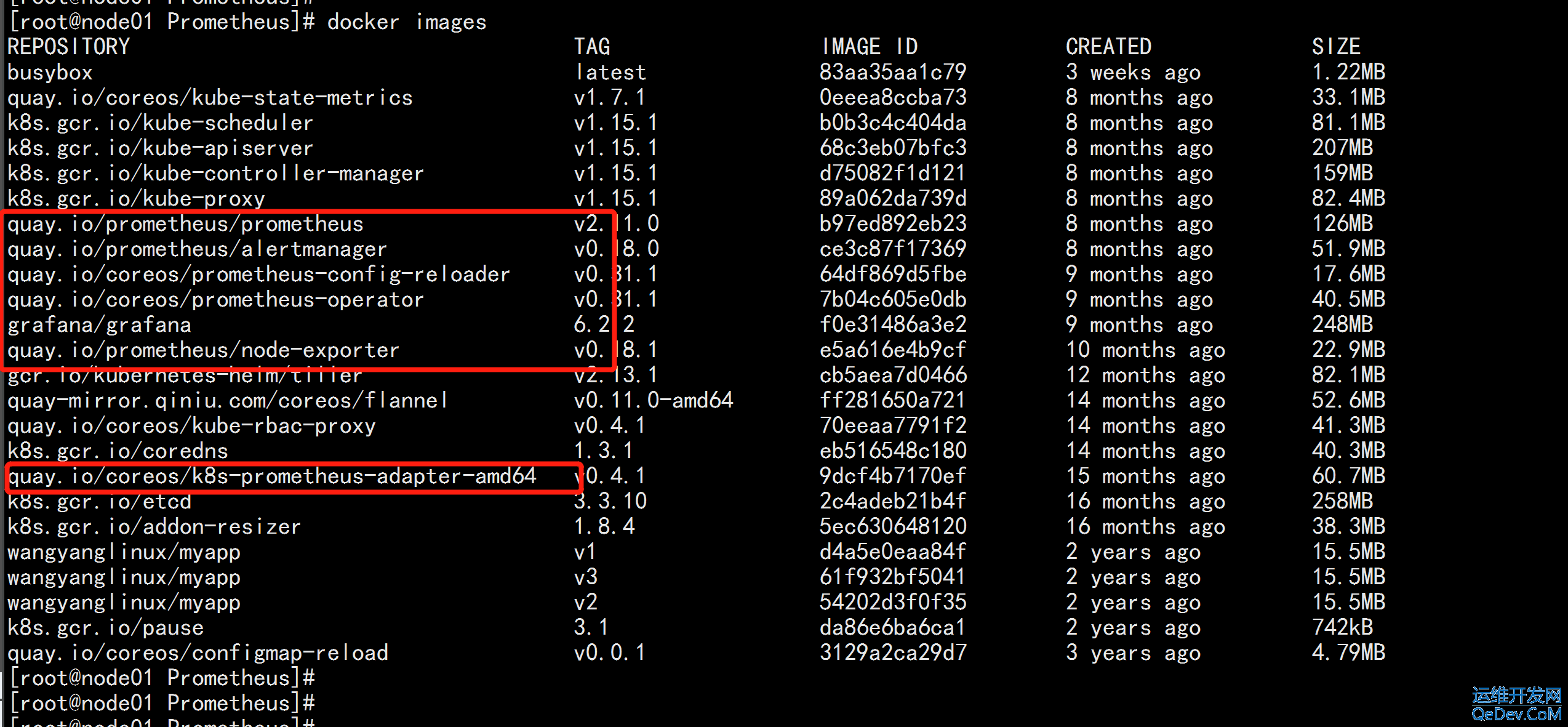Click image ID eb516548c180

click(893, 451)
